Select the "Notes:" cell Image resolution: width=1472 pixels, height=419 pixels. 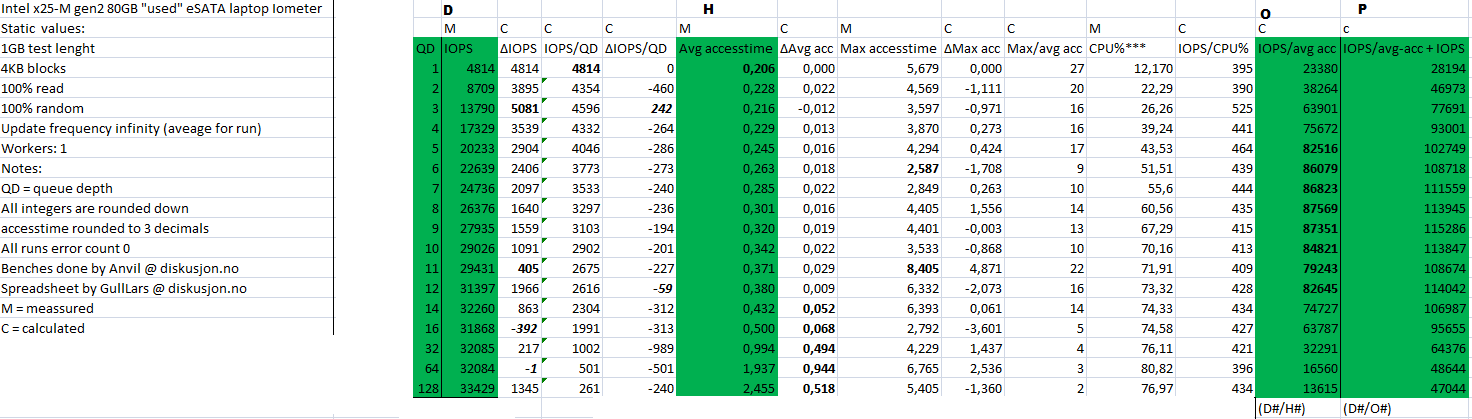point(22,168)
